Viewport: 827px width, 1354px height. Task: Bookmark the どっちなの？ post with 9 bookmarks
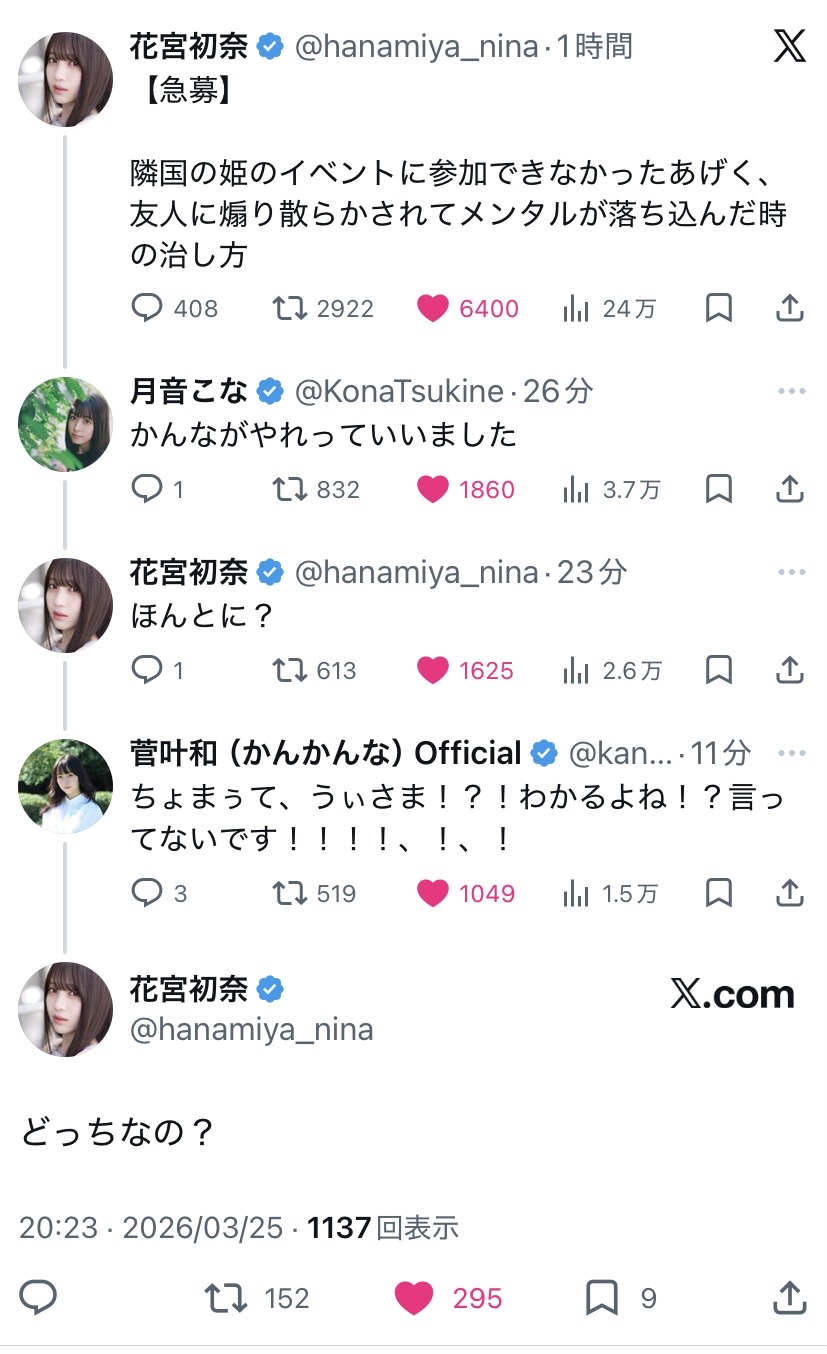coord(602,1298)
